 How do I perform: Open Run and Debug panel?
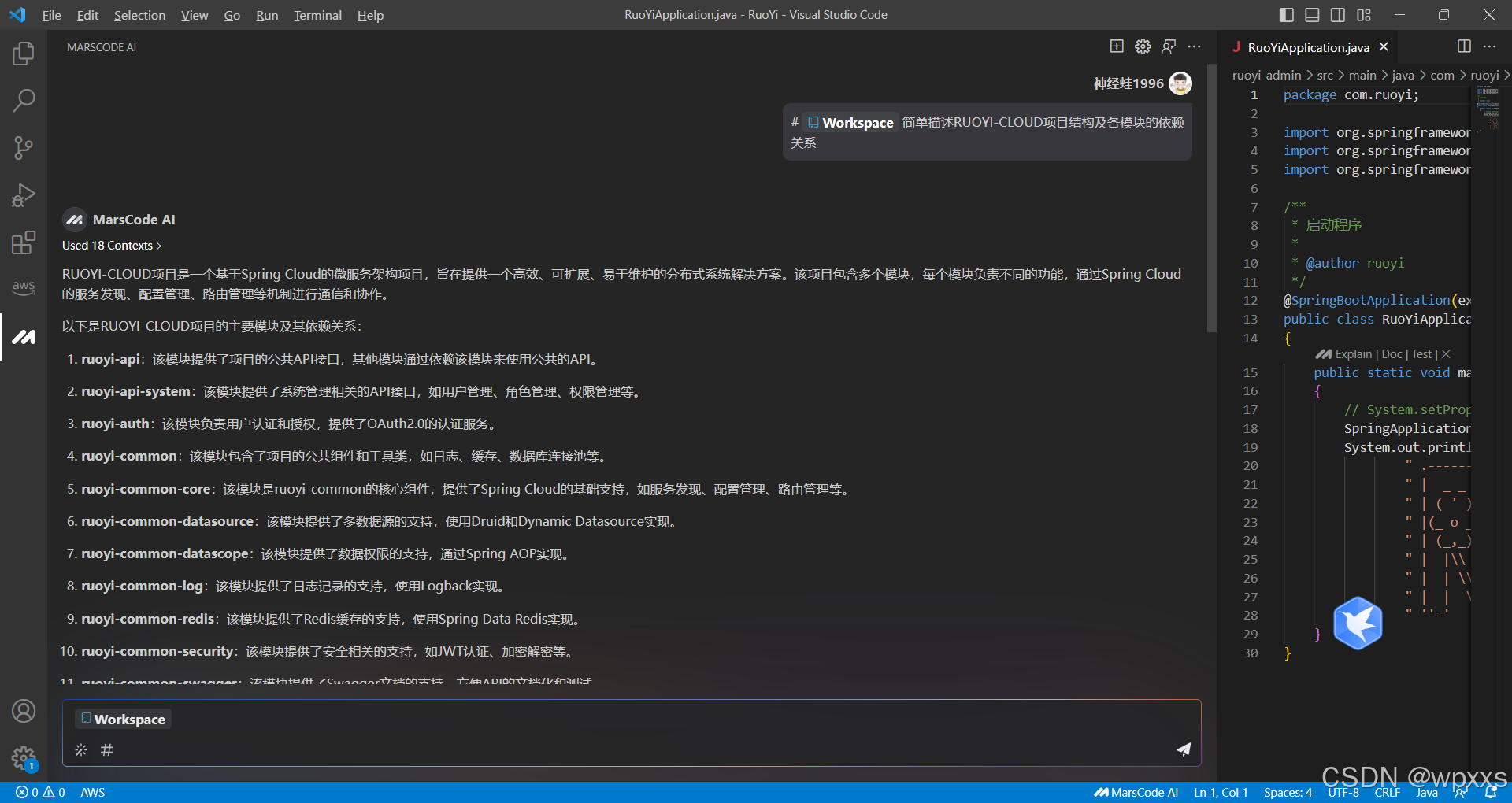click(x=24, y=195)
